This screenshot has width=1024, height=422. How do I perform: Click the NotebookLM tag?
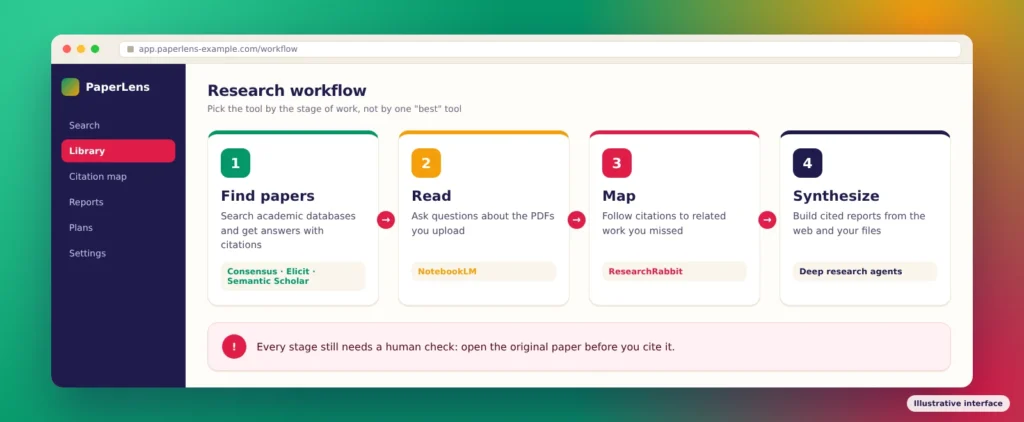pos(484,271)
